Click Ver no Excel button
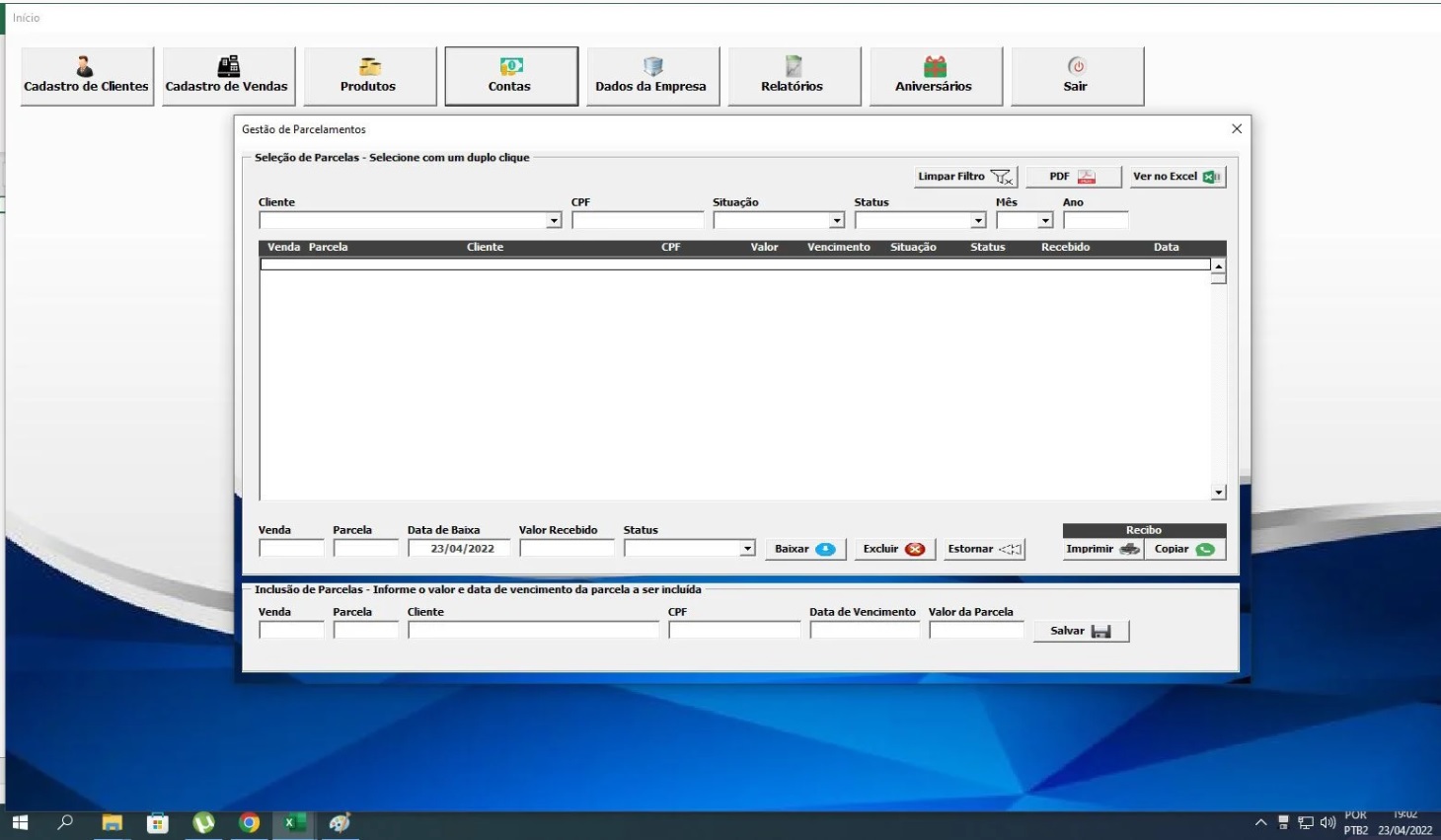 pos(1178,177)
